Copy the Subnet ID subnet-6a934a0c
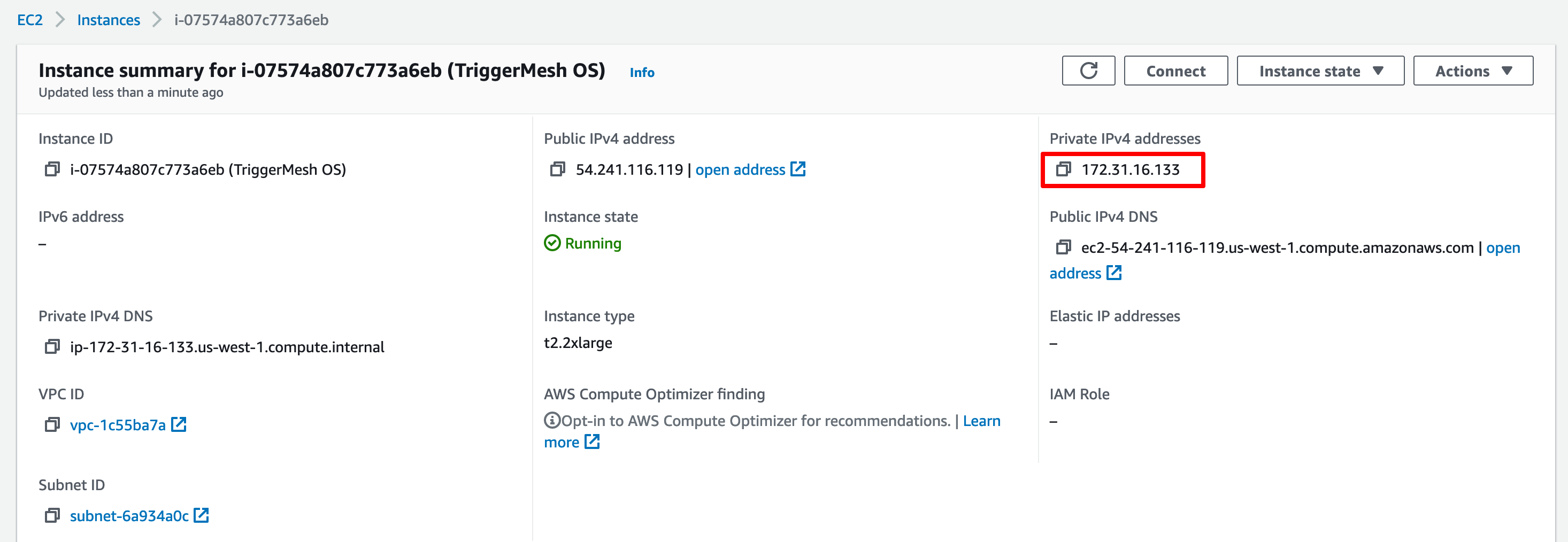The height and width of the screenshot is (542, 1568). [x=52, y=516]
